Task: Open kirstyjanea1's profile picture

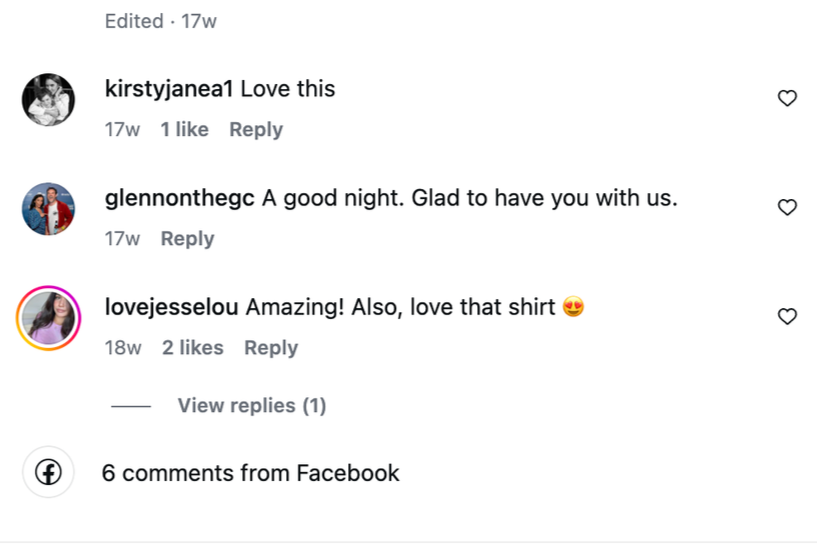Action: coord(48,100)
